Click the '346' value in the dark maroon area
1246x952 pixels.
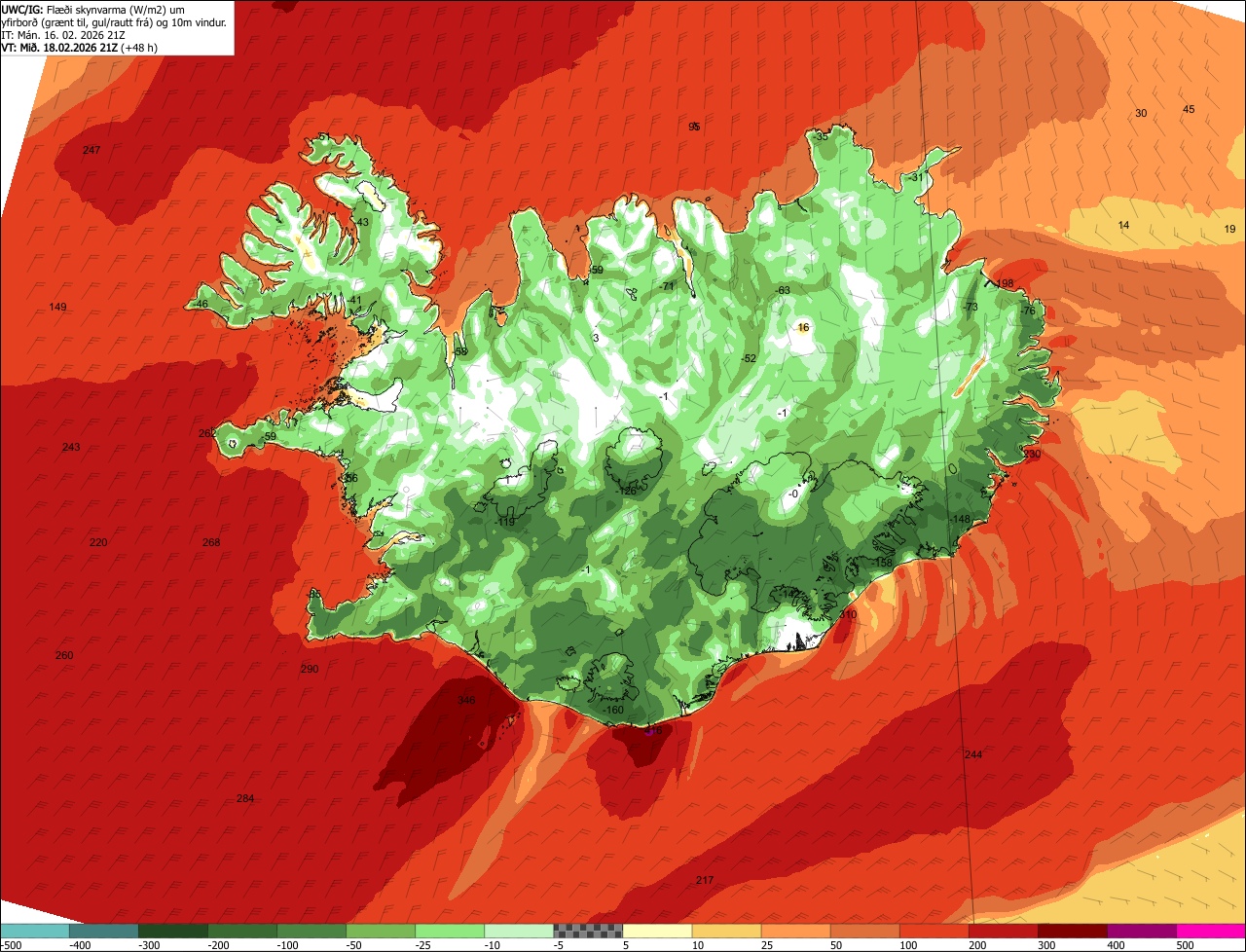pyautogui.click(x=466, y=700)
